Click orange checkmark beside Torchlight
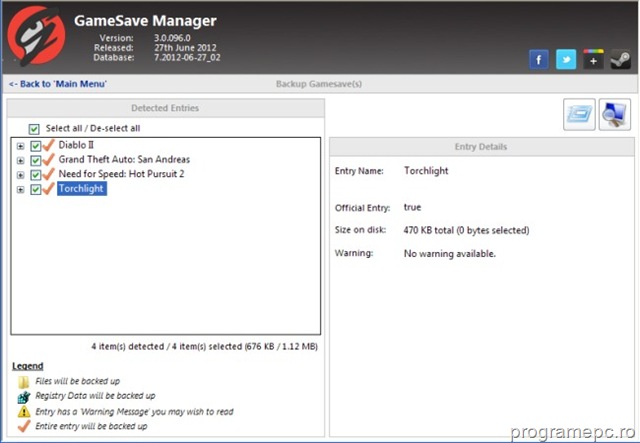The image size is (640, 443). [x=49, y=189]
